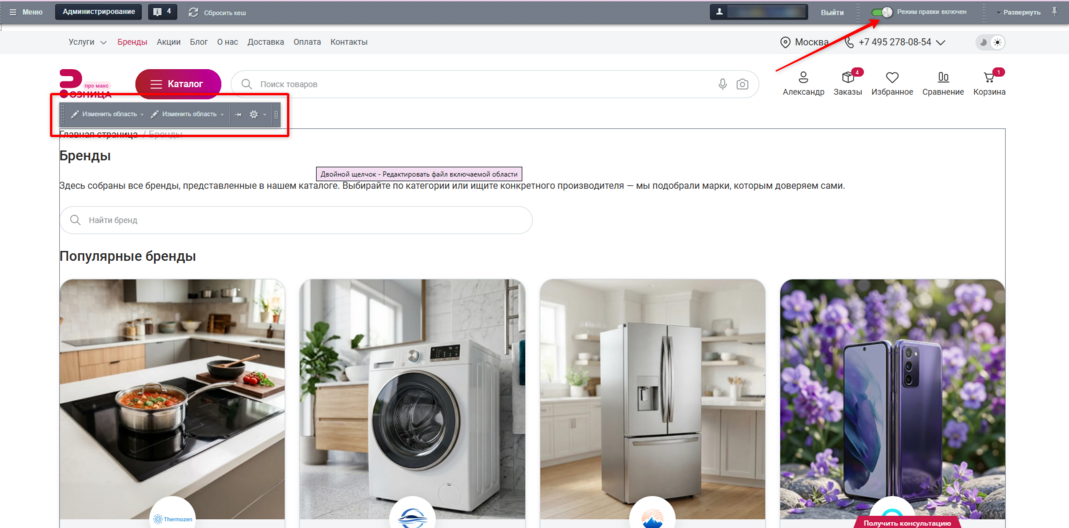Go to Блог page

point(198,42)
